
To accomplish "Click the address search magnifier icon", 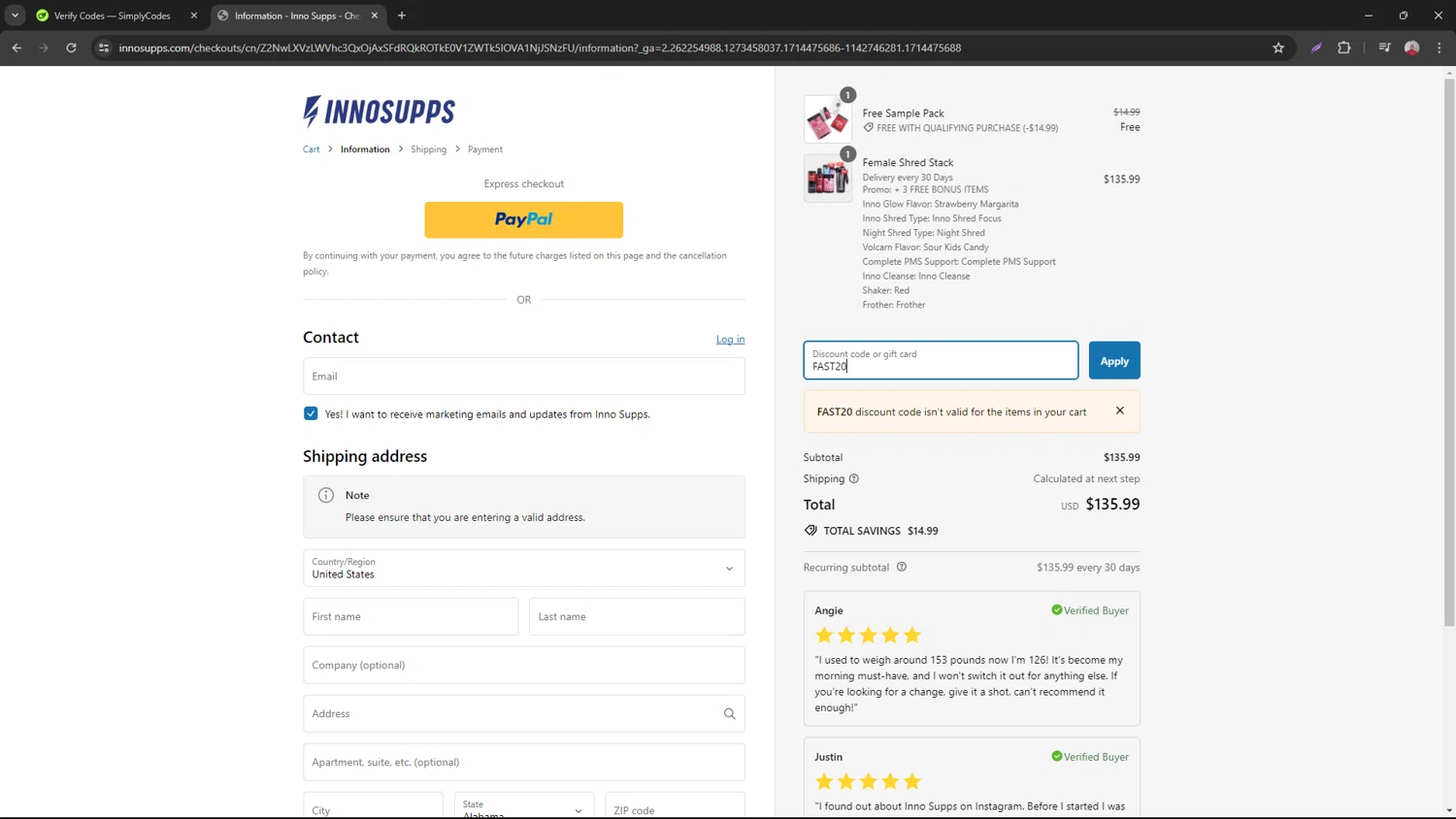I will [729, 714].
